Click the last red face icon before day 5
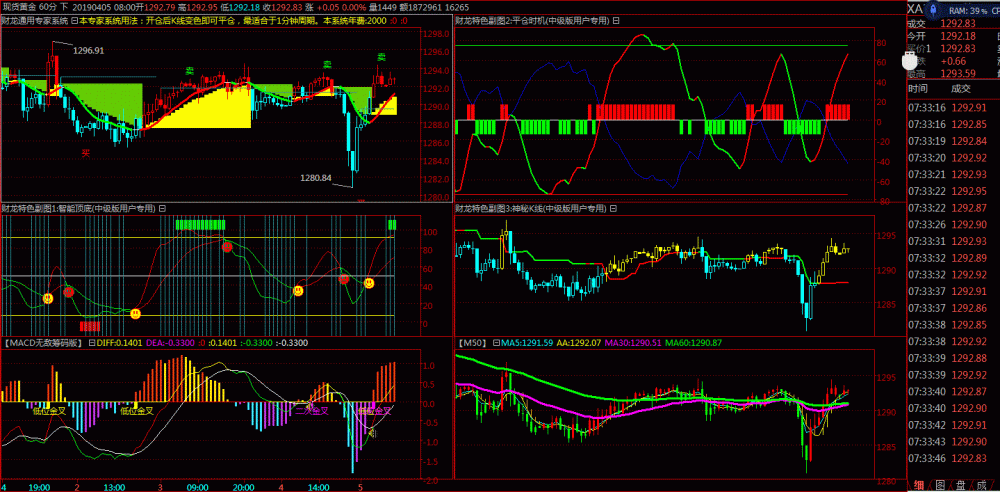 [x=344, y=279]
